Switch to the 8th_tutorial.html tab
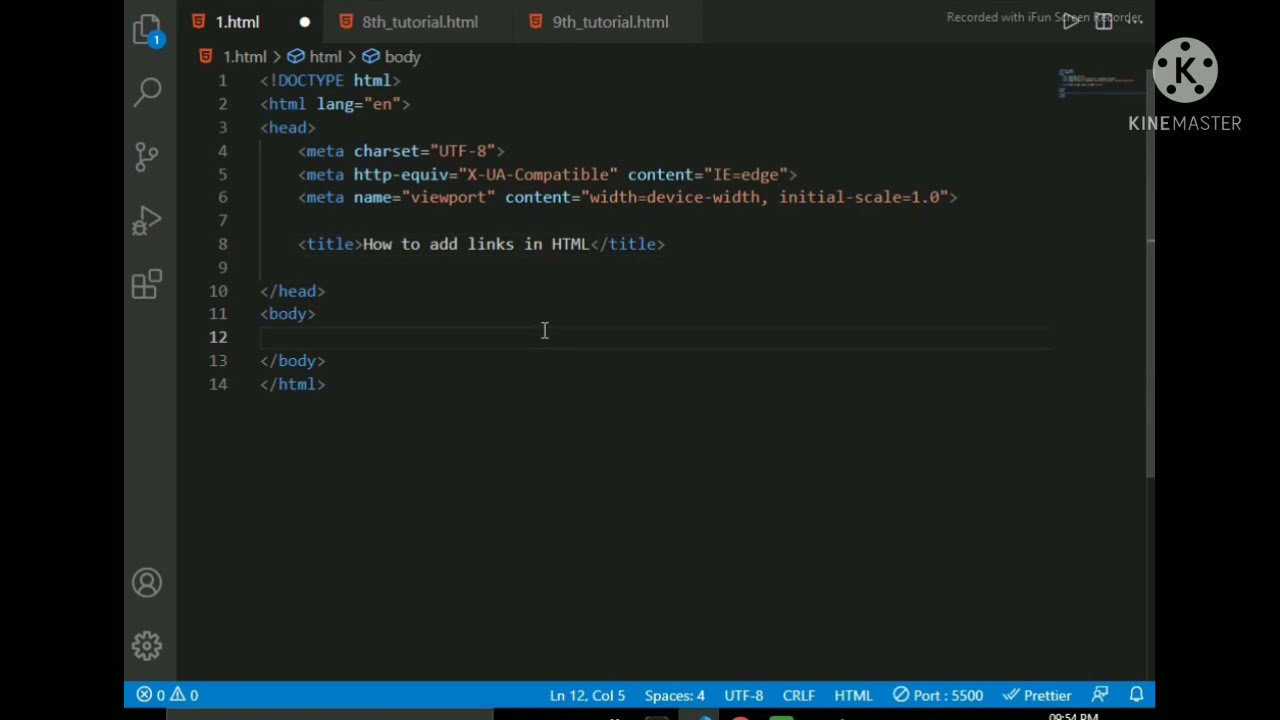The width and height of the screenshot is (1280, 720). (419, 22)
